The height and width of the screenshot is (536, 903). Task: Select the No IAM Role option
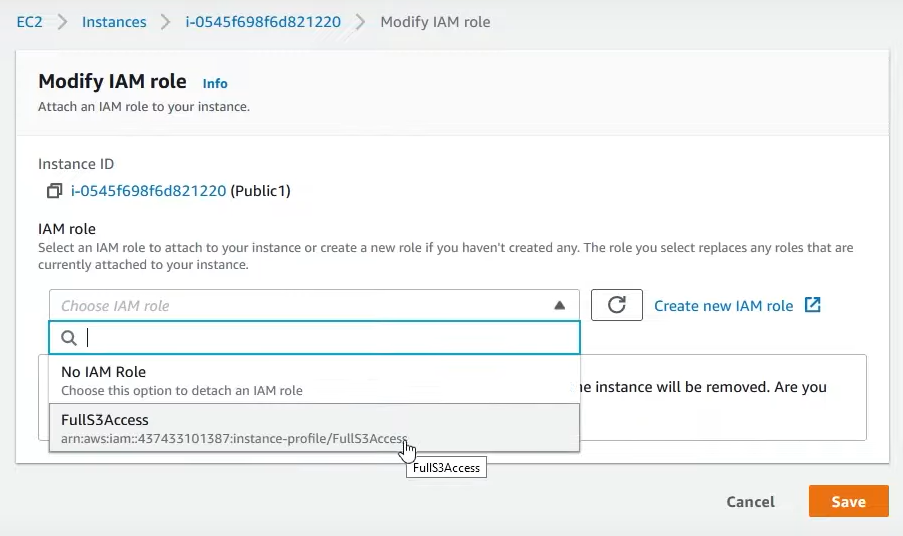pos(314,380)
